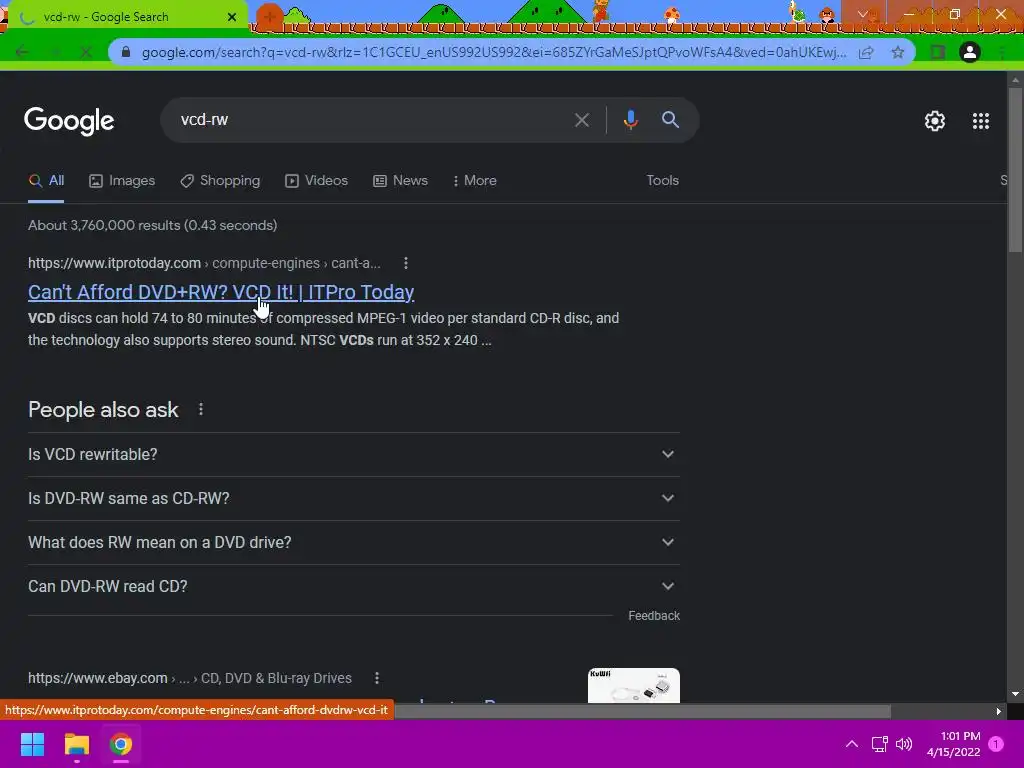The width and height of the screenshot is (1024, 768).
Task: Expand 'Is DVD-RW same as CD-RW?' question
Action: 353,498
